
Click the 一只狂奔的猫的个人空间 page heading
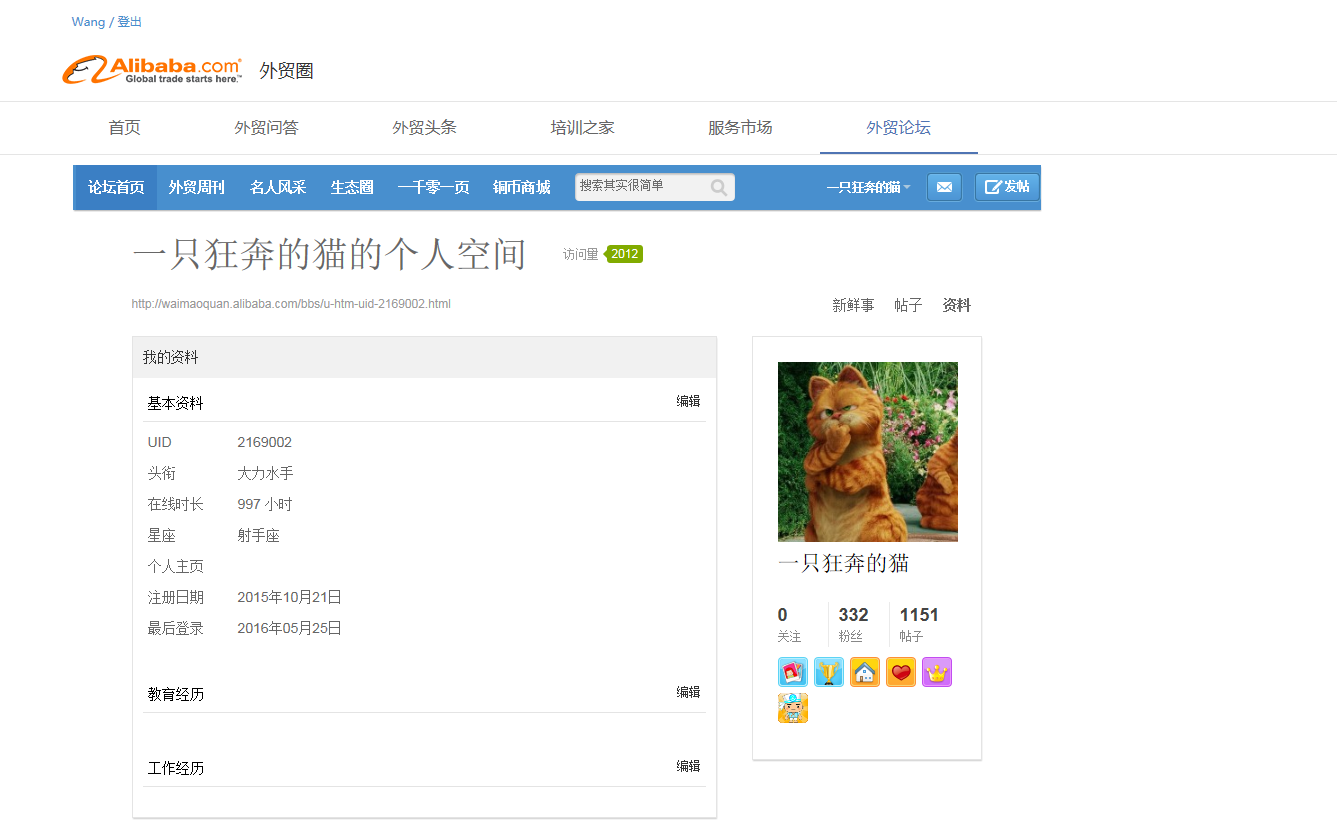329,255
